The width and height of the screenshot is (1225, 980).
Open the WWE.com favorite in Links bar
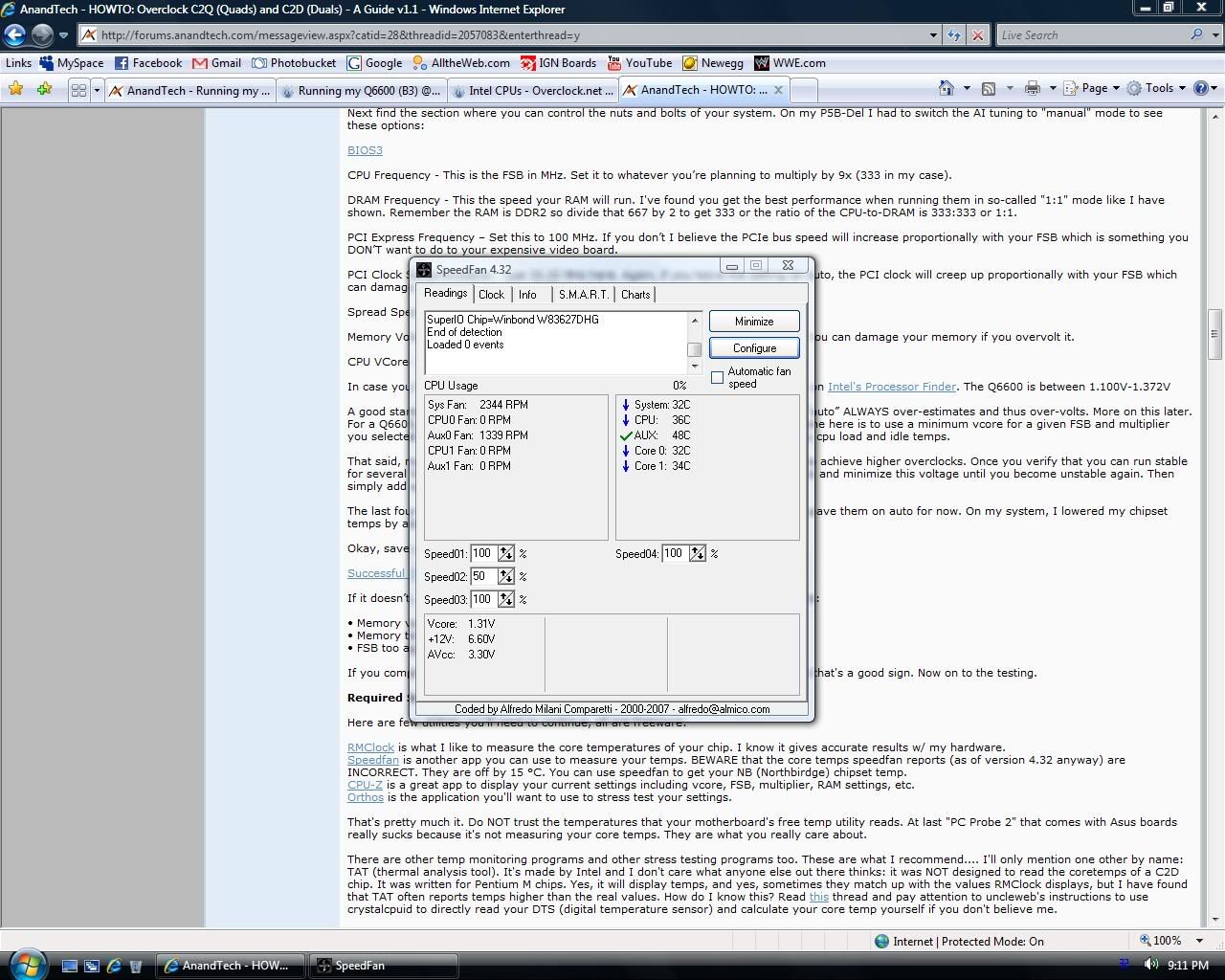coord(790,63)
